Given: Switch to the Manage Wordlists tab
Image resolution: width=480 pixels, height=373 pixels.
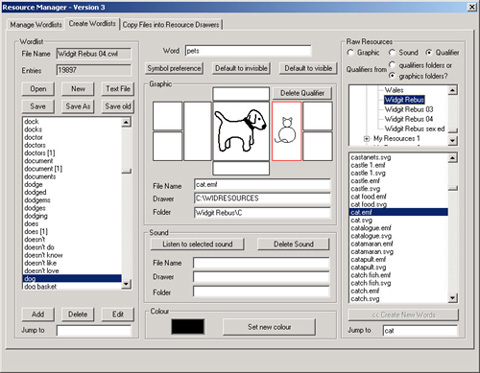Looking at the screenshot, I should coord(36,25).
